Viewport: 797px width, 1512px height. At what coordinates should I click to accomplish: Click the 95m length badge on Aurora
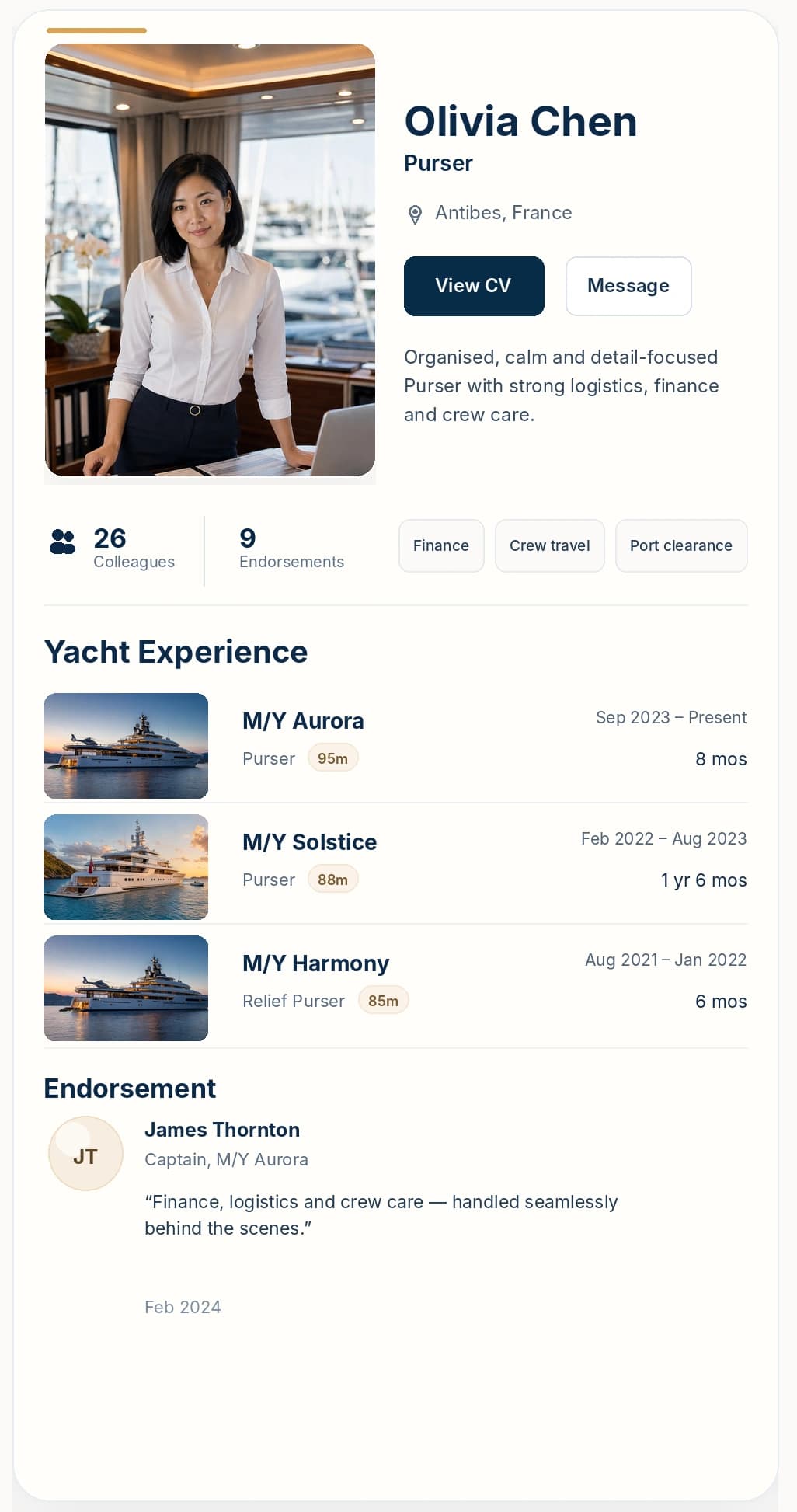click(x=332, y=758)
